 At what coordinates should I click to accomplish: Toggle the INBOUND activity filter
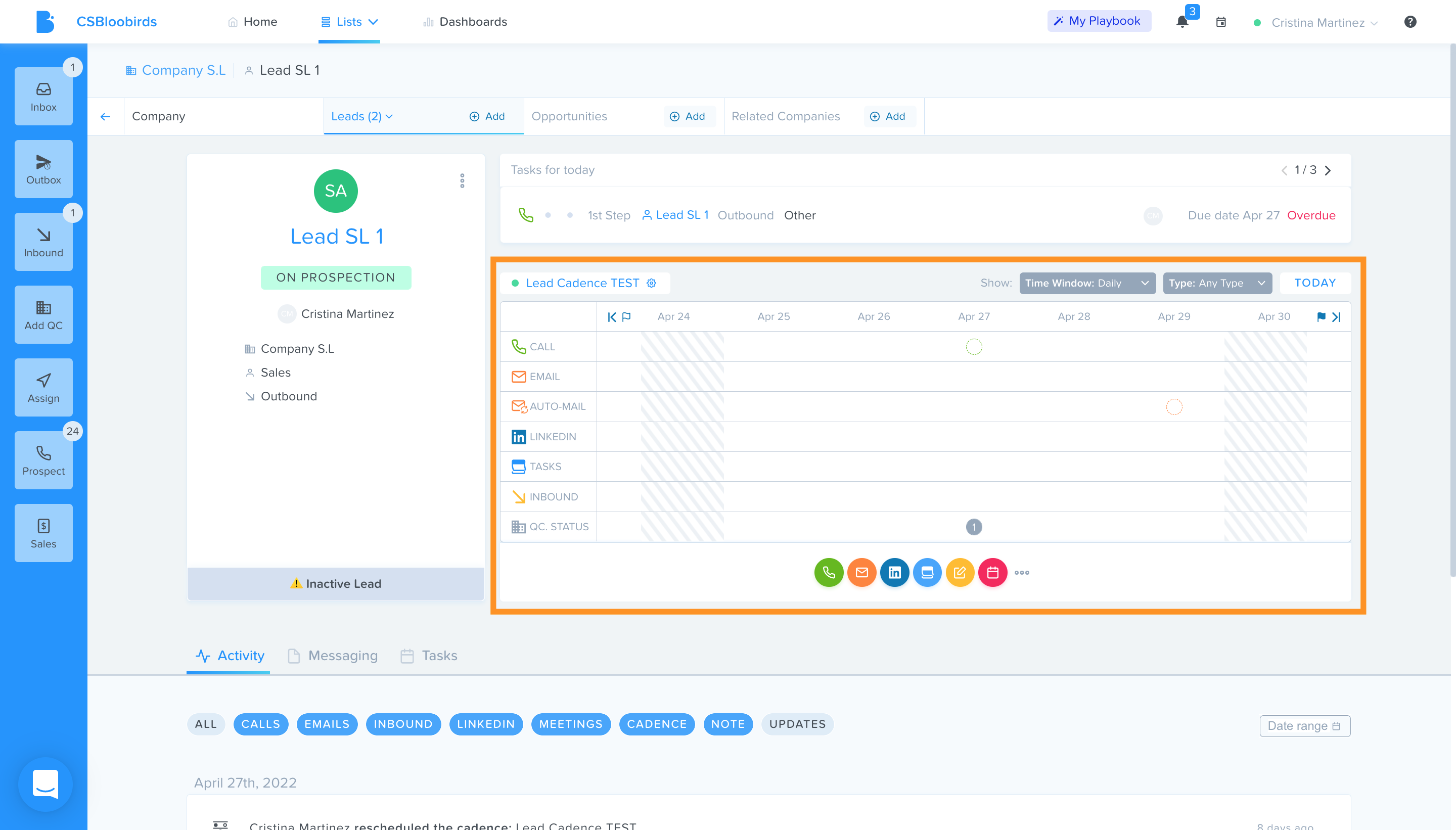click(x=403, y=724)
